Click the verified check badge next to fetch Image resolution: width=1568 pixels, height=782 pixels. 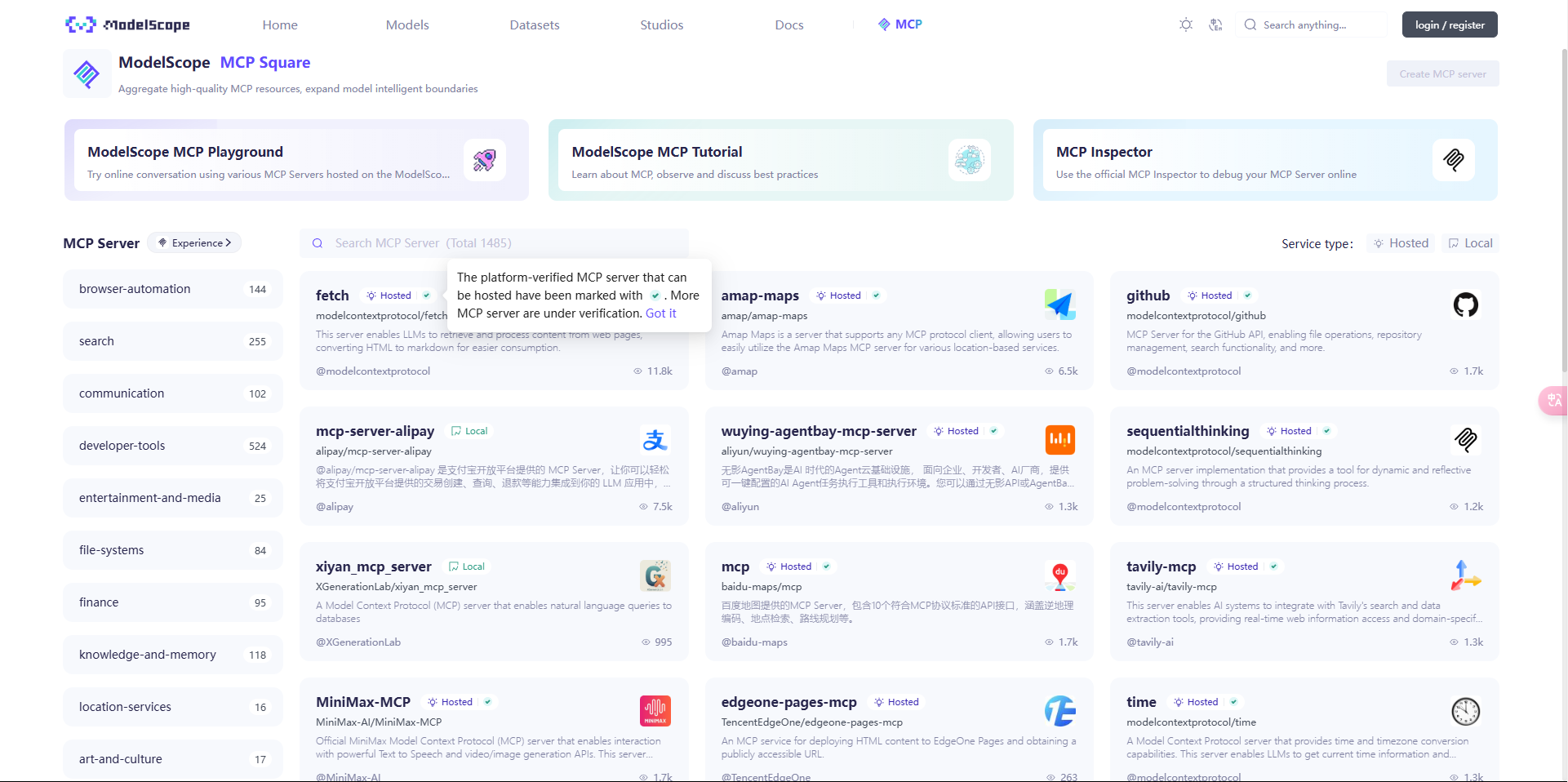[426, 295]
